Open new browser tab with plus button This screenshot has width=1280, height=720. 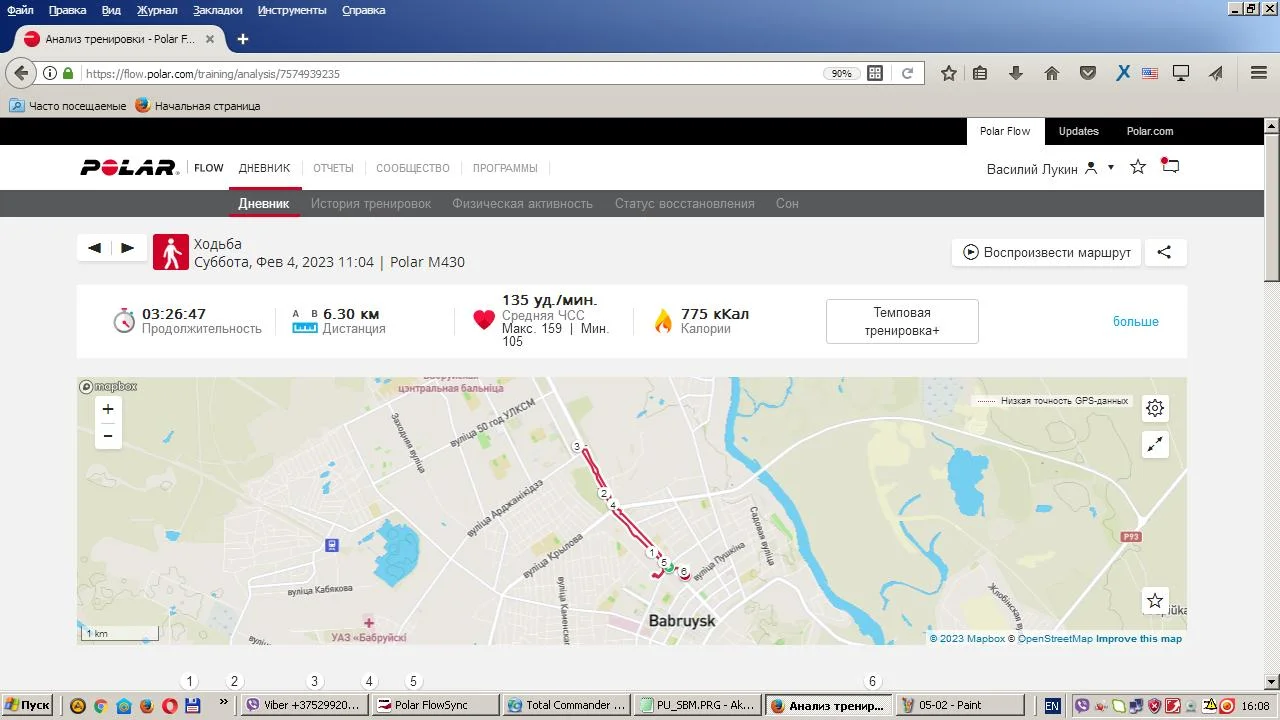pyautogui.click(x=242, y=39)
